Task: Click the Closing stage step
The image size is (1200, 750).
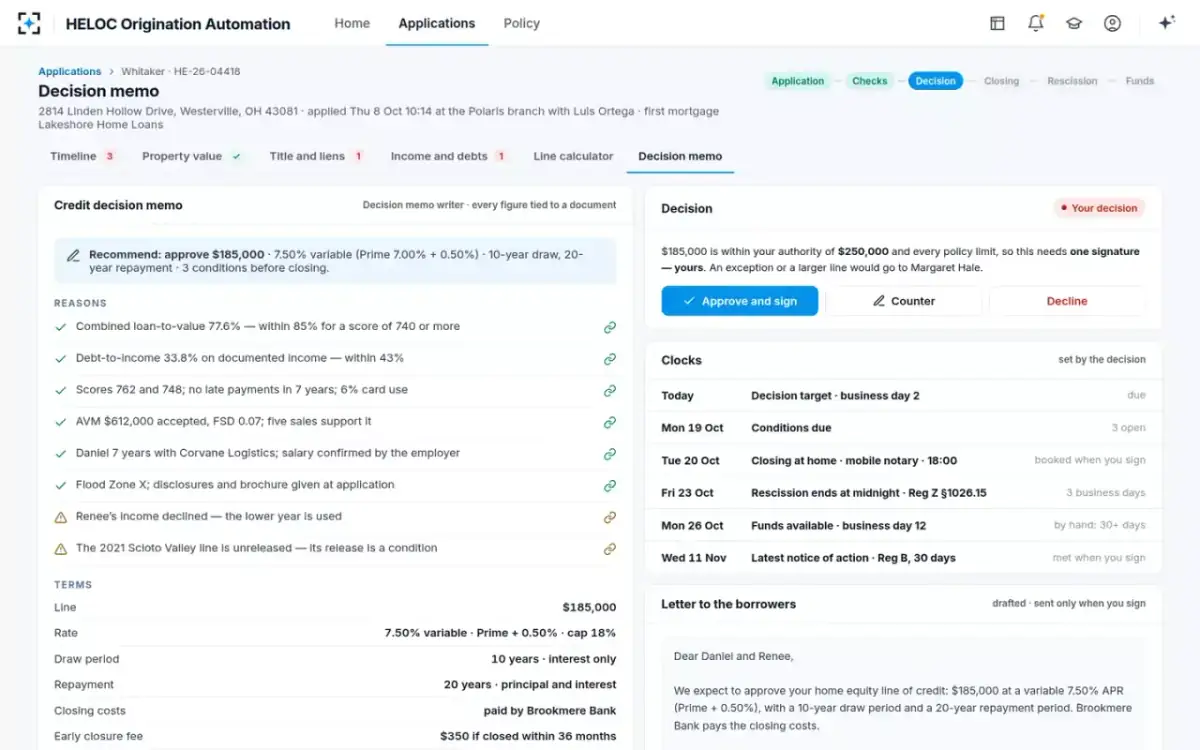Action: [1001, 81]
